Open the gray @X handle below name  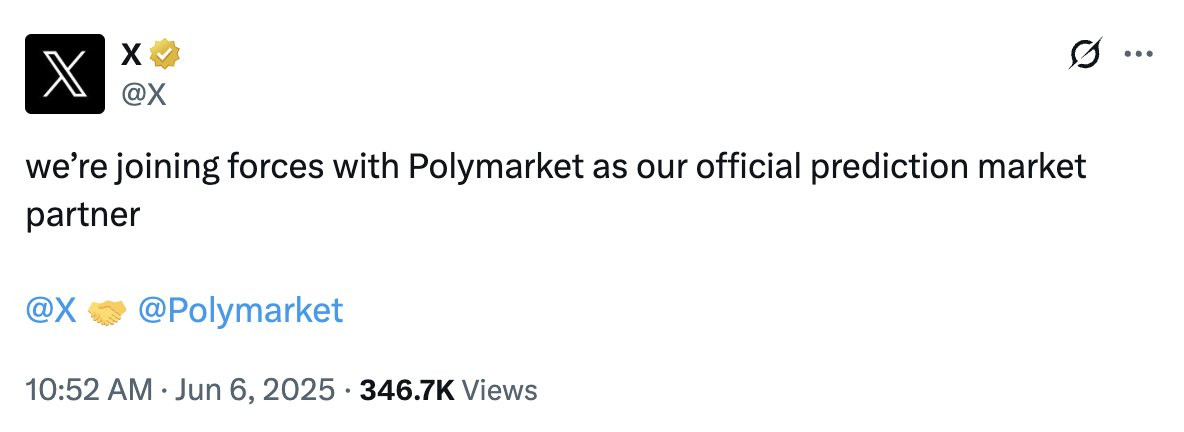[x=143, y=94]
